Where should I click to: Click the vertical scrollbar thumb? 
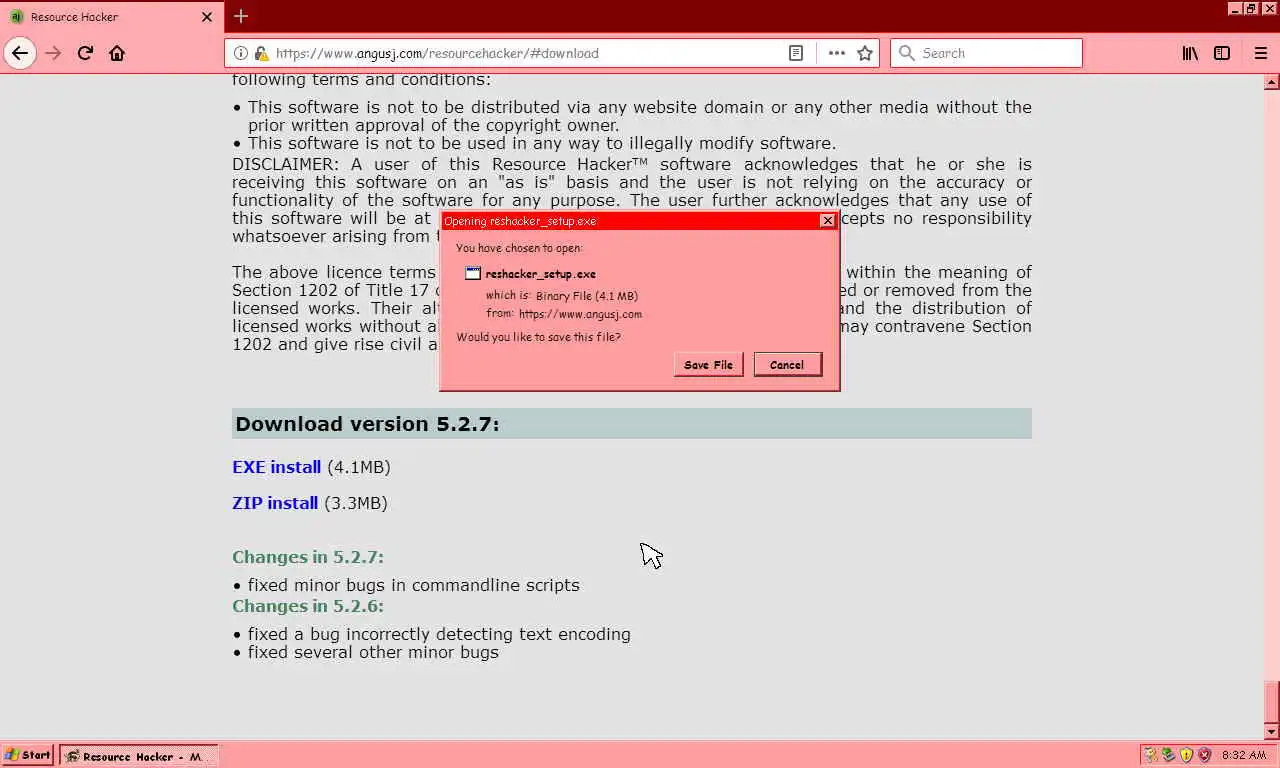1272,701
